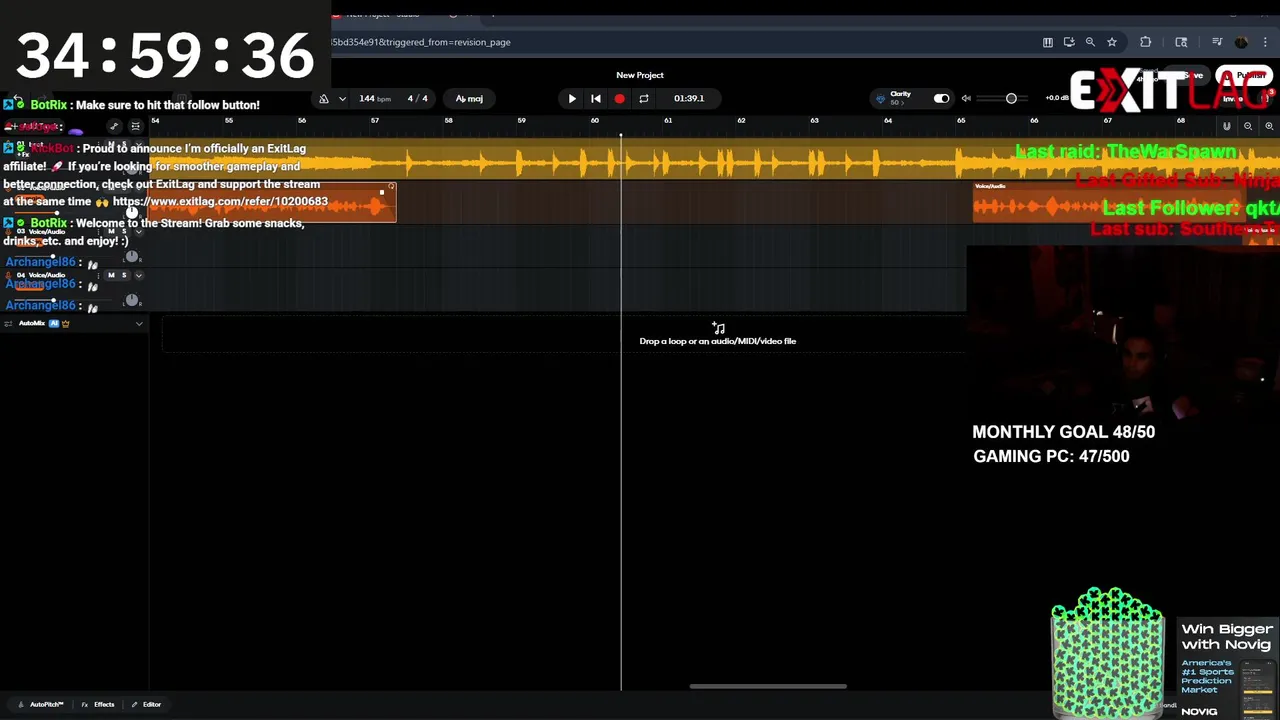Open the Effects tab at the bottom
1280x720 pixels.
(97, 704)
